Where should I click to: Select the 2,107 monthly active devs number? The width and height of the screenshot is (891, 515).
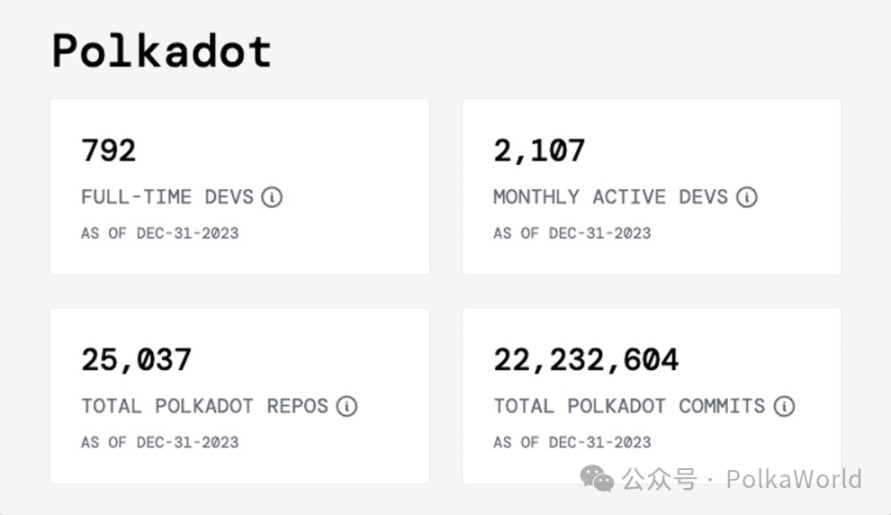click(x=539, y=150)
